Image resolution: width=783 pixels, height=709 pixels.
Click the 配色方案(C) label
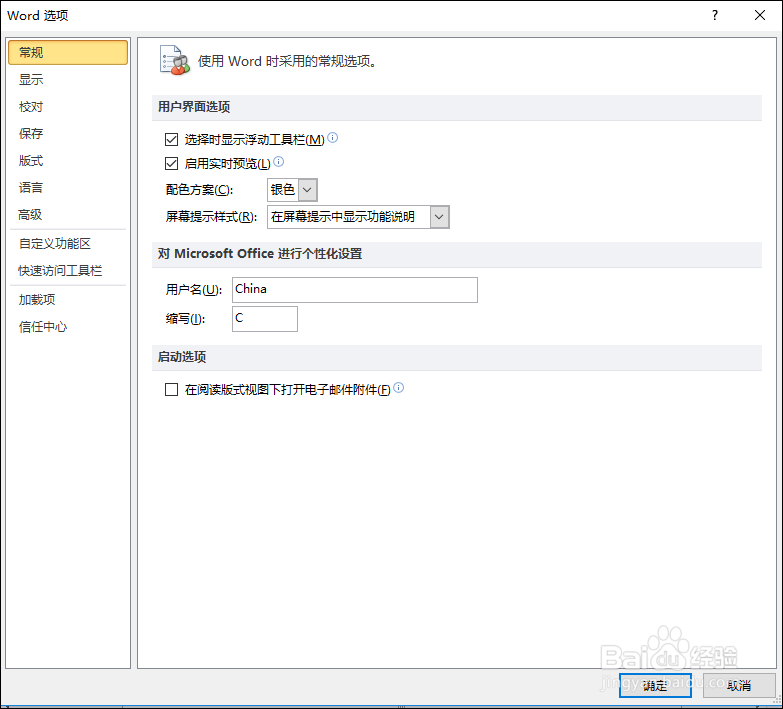click(x=199, y=190)
